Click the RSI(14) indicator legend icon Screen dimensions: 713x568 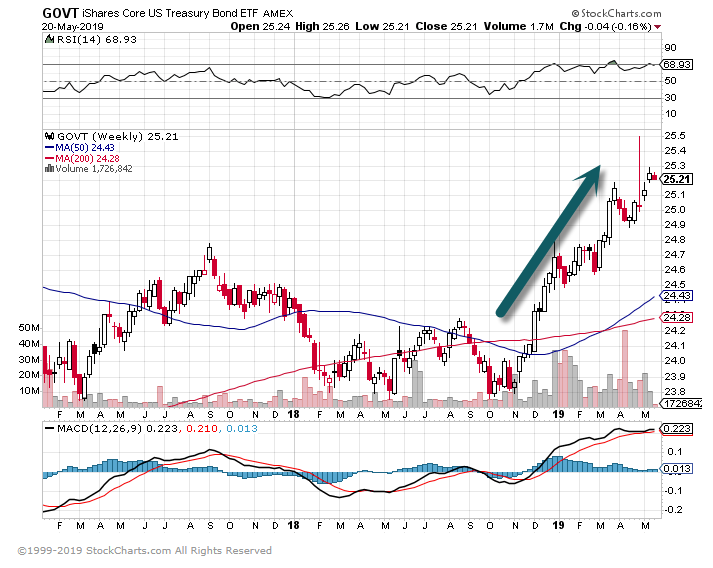point(49,40)
